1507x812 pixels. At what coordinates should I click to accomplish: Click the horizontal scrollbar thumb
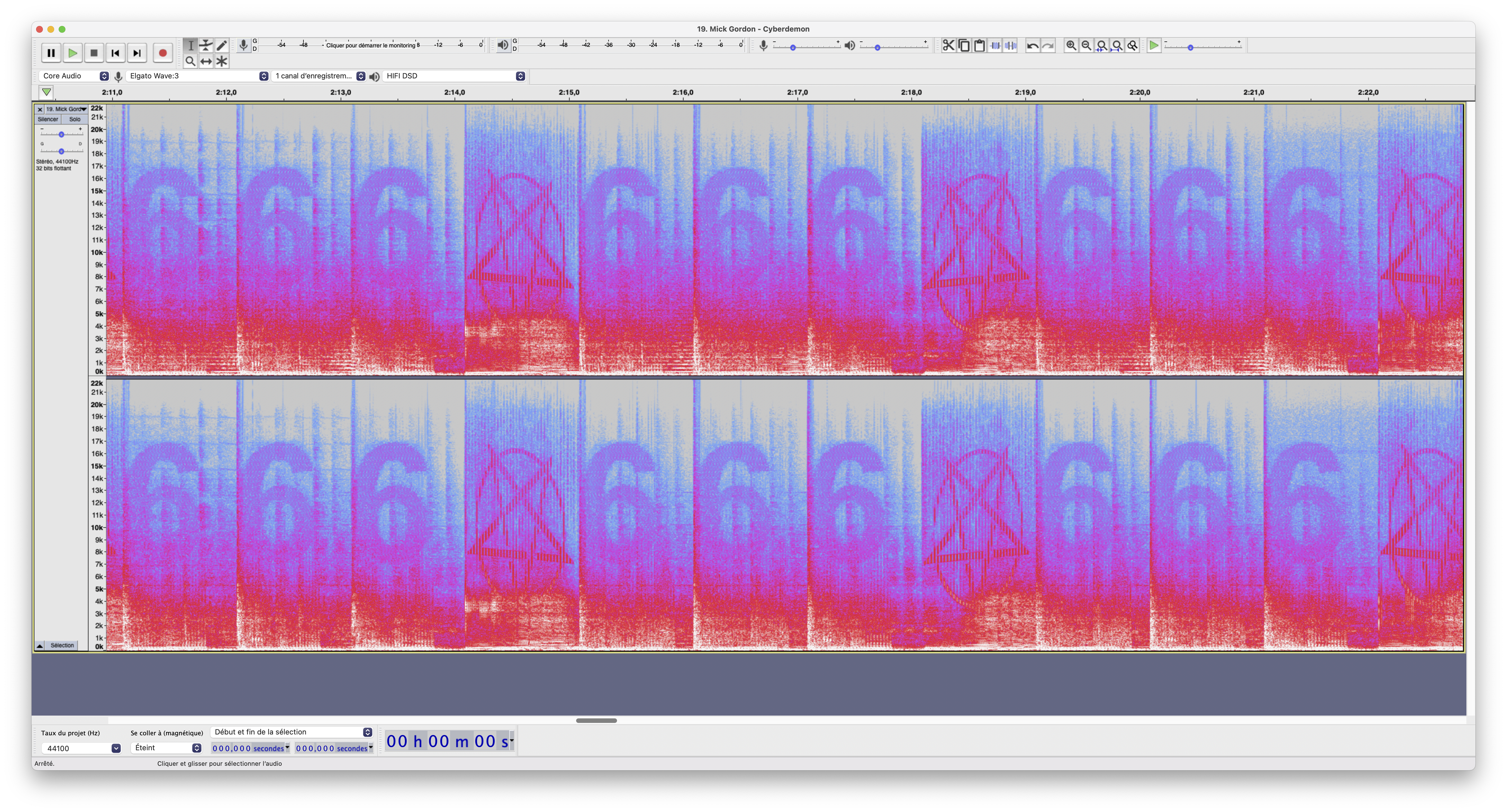596,720
